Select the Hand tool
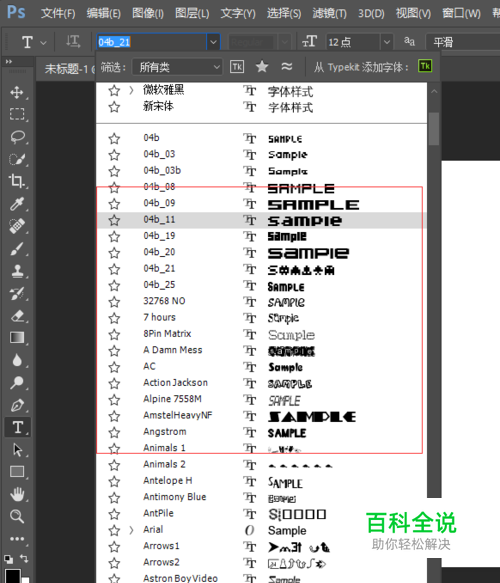The image size is (500, 583). [17, 494]
